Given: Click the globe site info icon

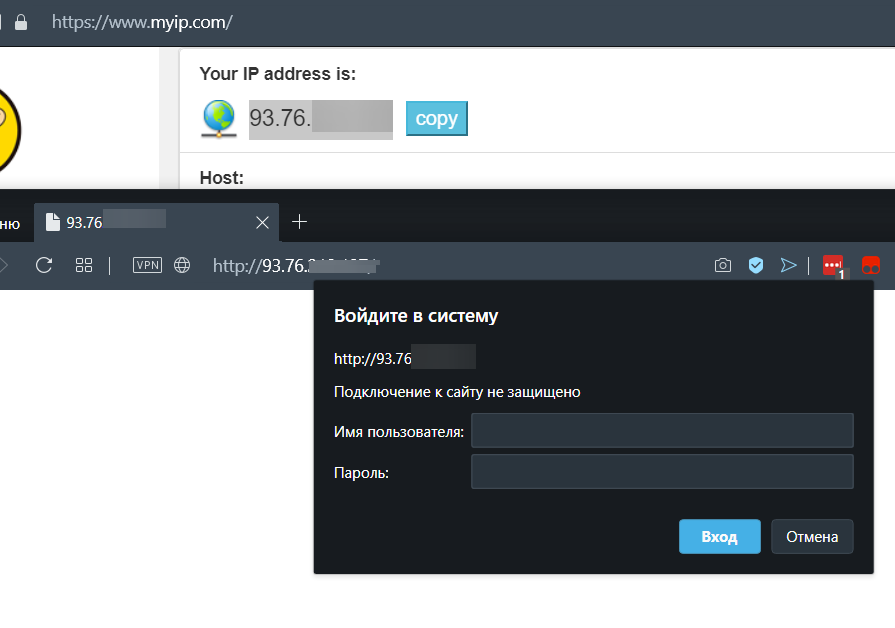Looking at the screenshot, I should click(182, 265).
